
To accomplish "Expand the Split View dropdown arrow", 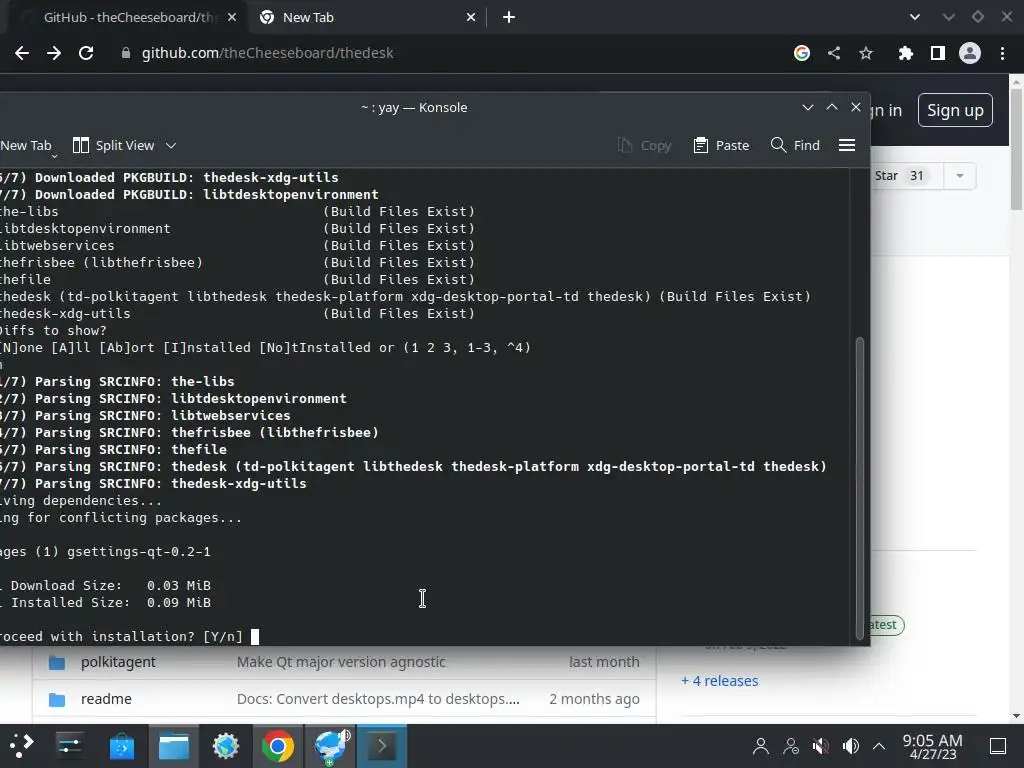I will 171,146.
